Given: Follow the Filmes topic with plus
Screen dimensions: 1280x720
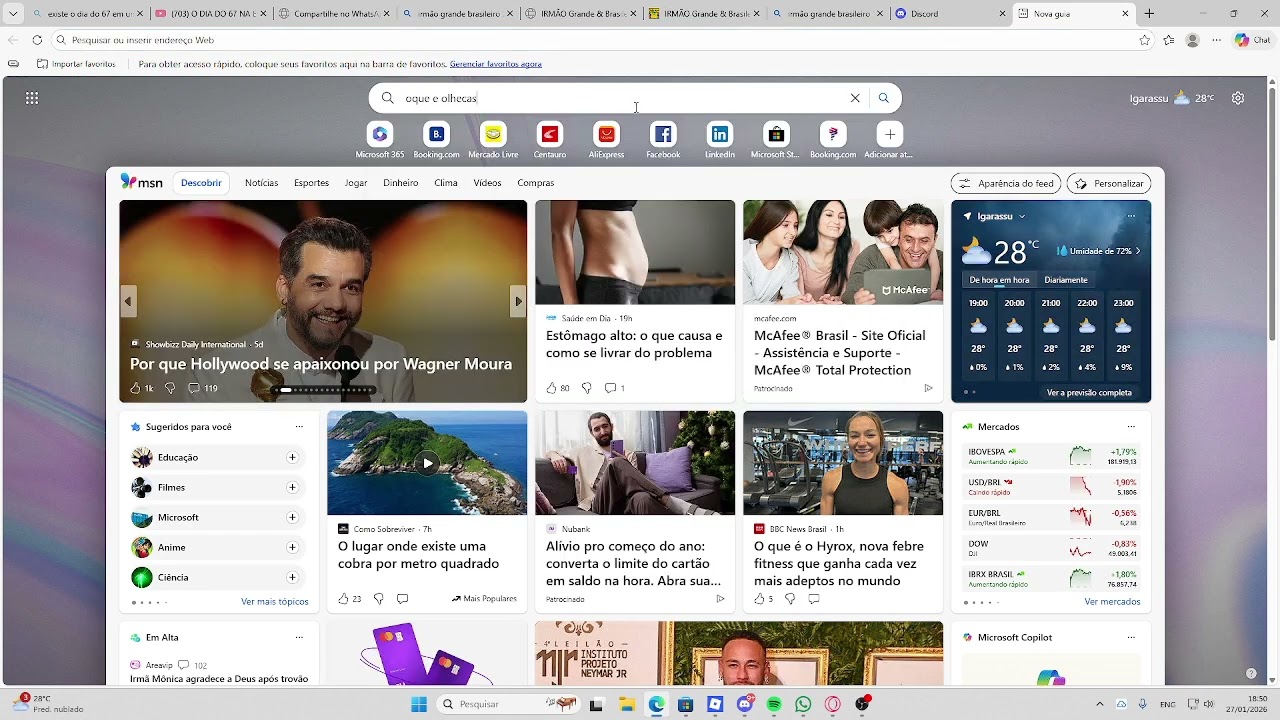Looking at the screenshot, I should coord(292,487).
